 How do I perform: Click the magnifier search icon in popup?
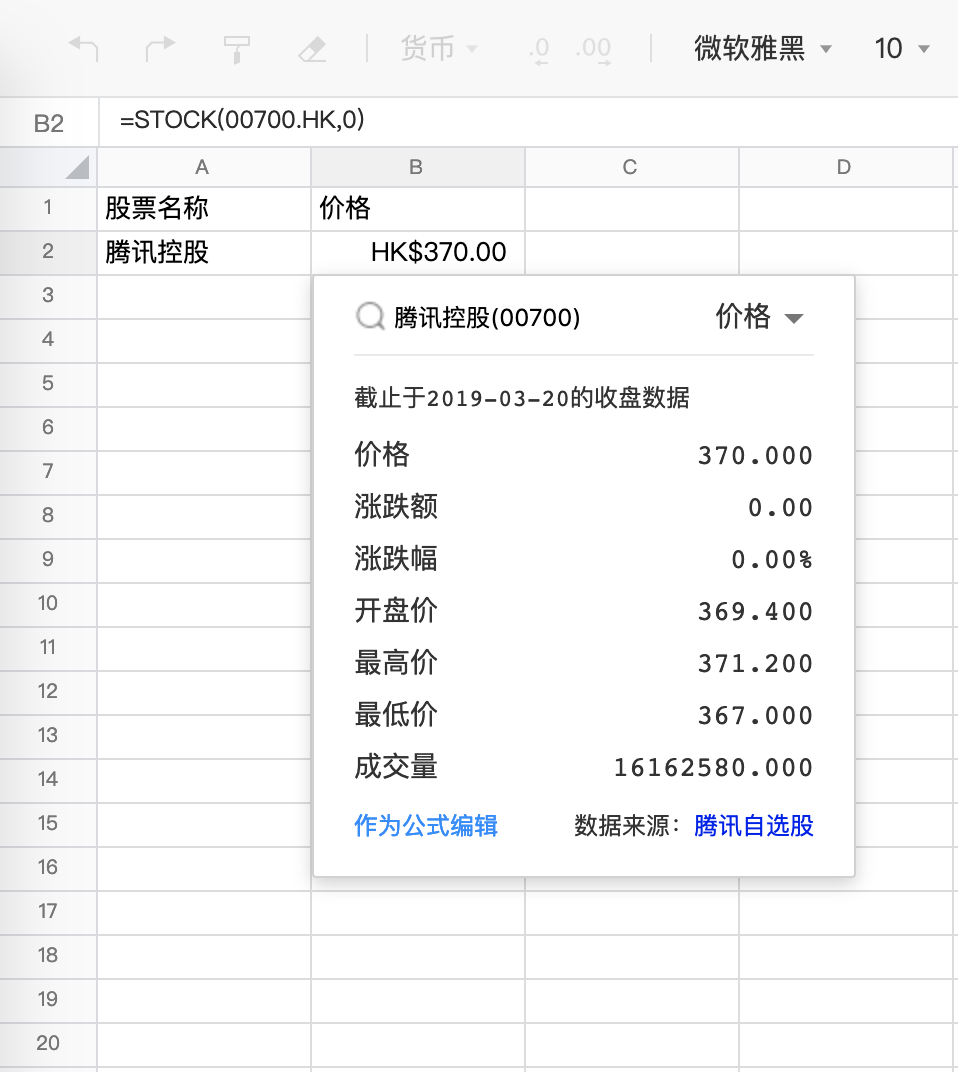[371, 317]
